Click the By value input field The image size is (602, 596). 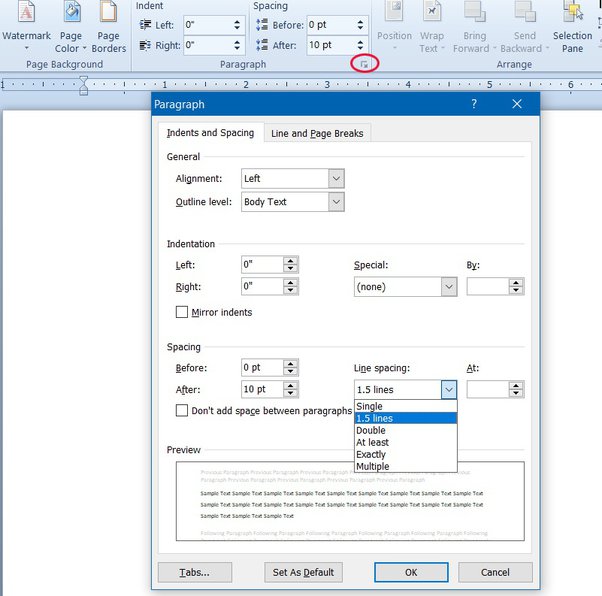(488, 286)
